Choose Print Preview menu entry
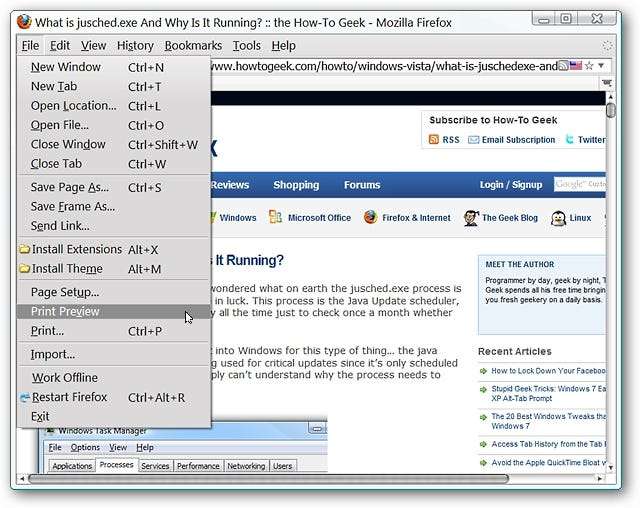The width and height of the screenshot is (640, 508). click(x=114, y=311)
